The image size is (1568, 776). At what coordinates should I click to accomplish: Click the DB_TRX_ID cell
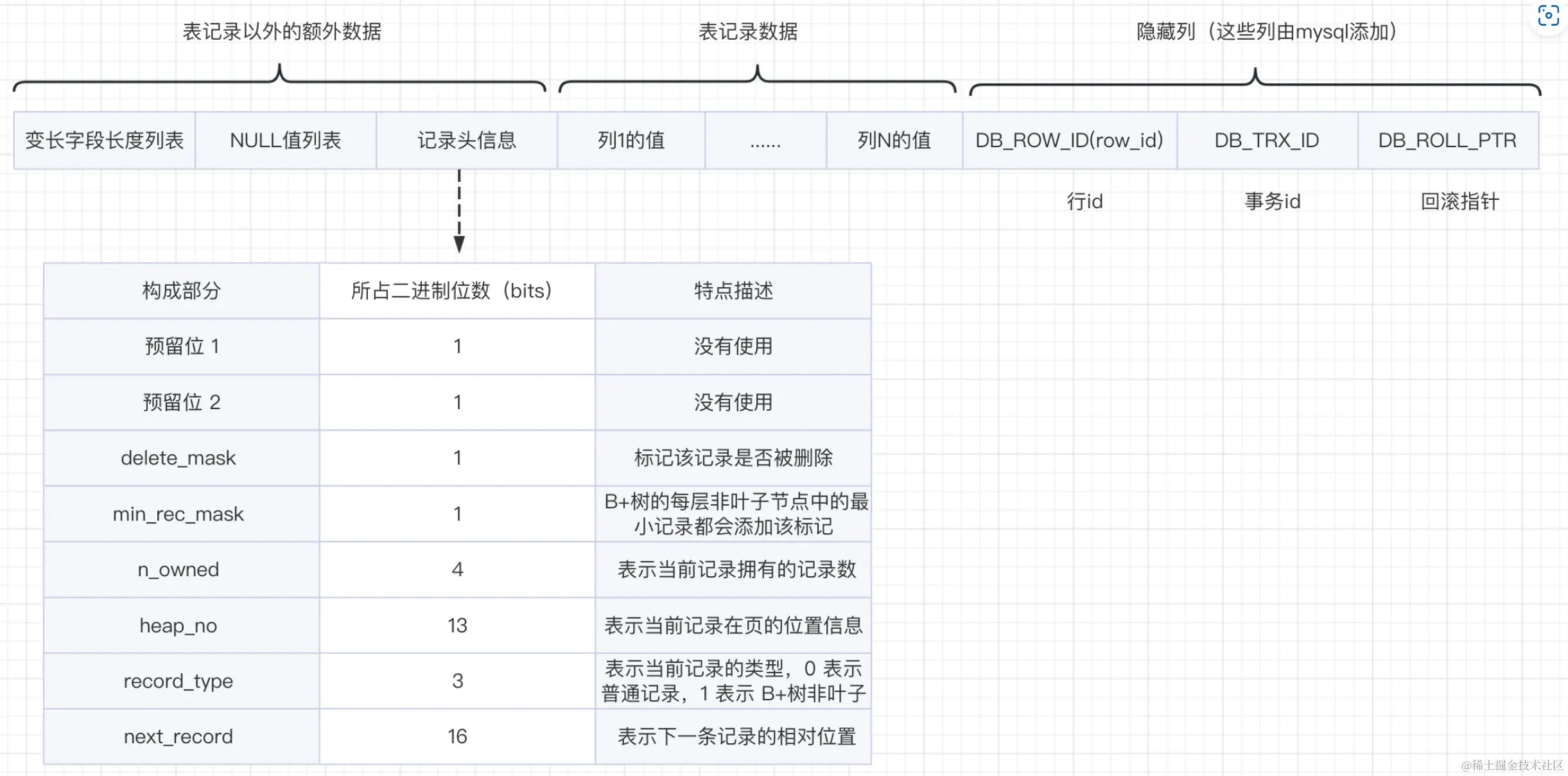1267,141
